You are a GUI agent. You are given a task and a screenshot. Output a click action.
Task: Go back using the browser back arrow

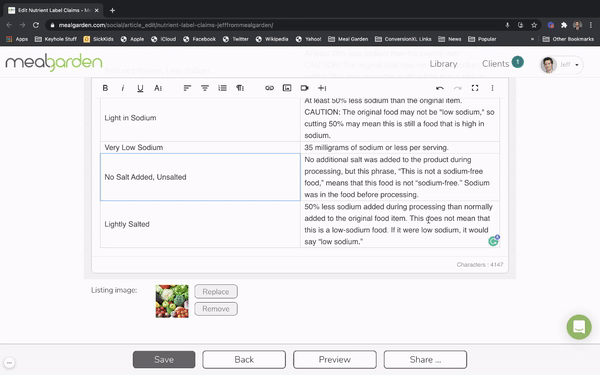pos(9,25)
